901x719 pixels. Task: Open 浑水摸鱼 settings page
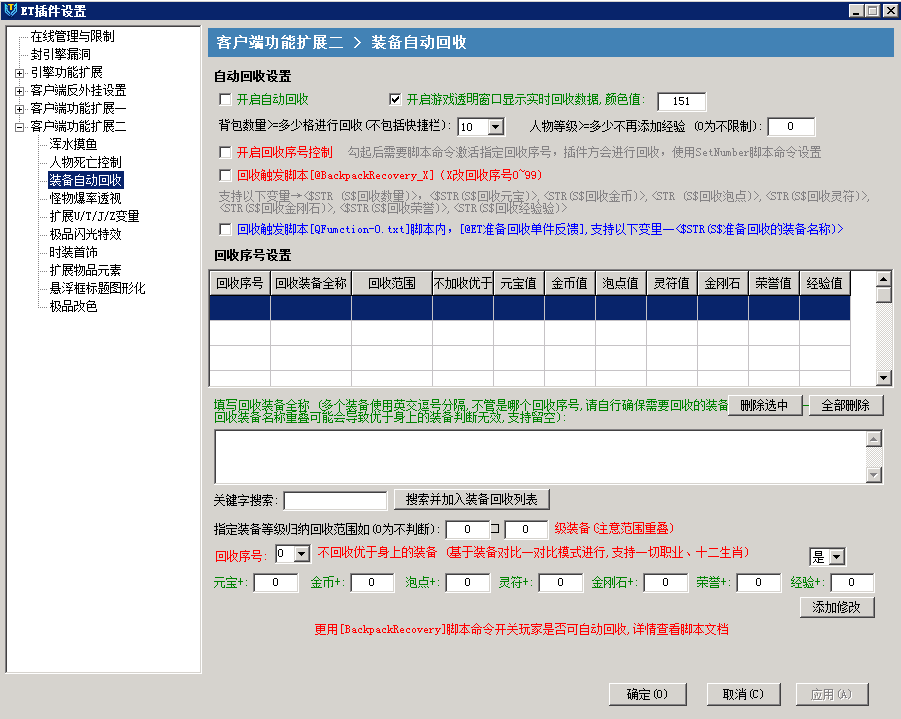(73, 144)
